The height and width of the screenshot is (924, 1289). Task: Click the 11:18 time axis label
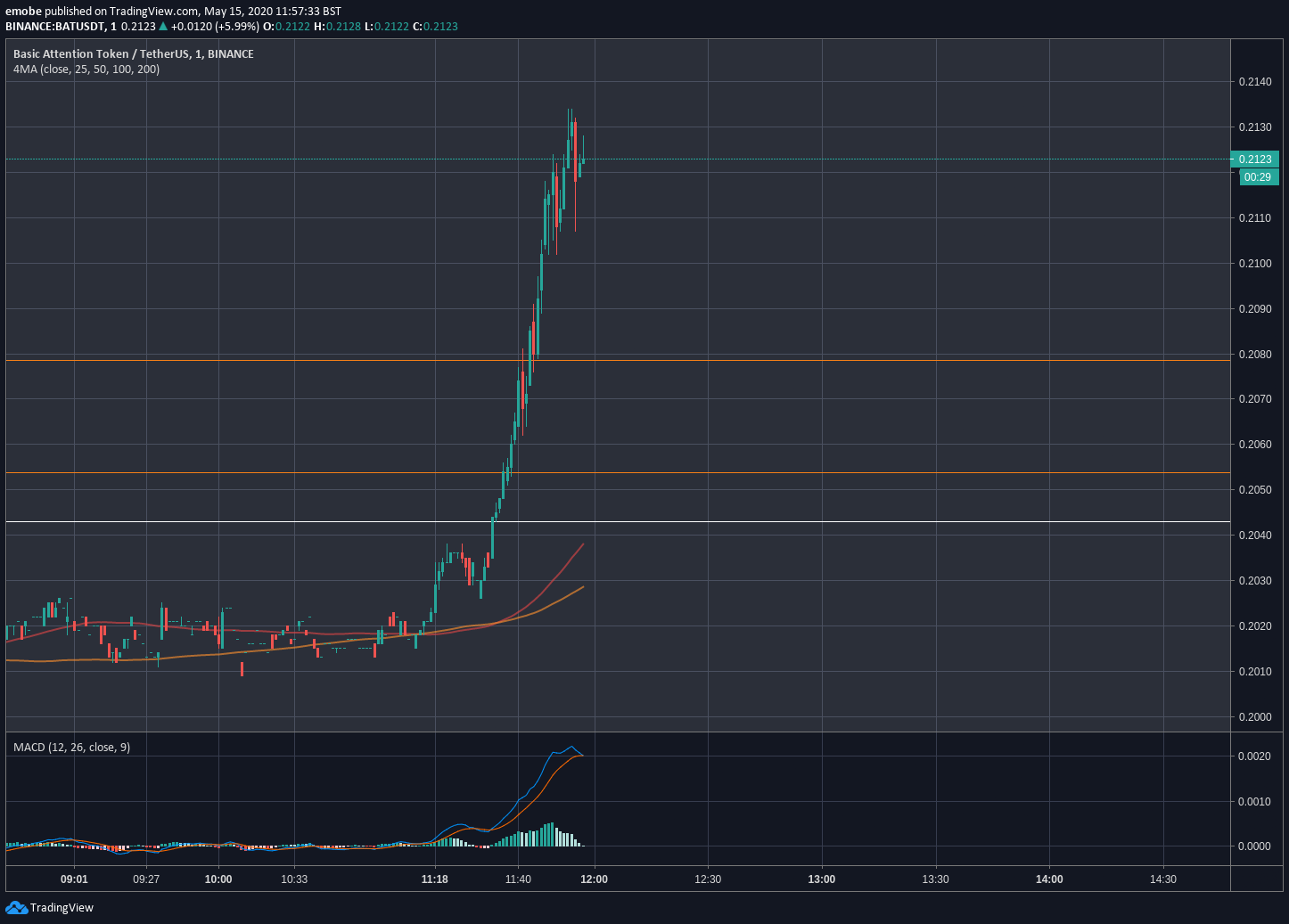coord(435,879)
